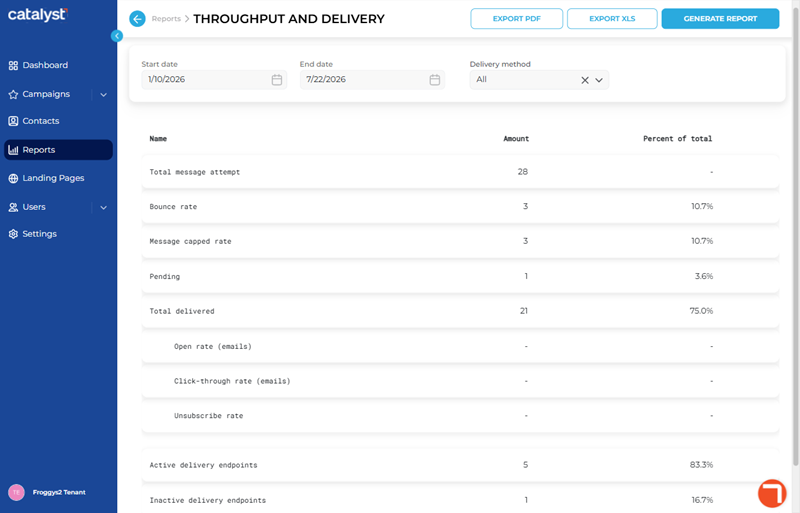Screen dimensions: 800x513
Task: Expand the Users submenu chevron
Action: coord(104,207)
